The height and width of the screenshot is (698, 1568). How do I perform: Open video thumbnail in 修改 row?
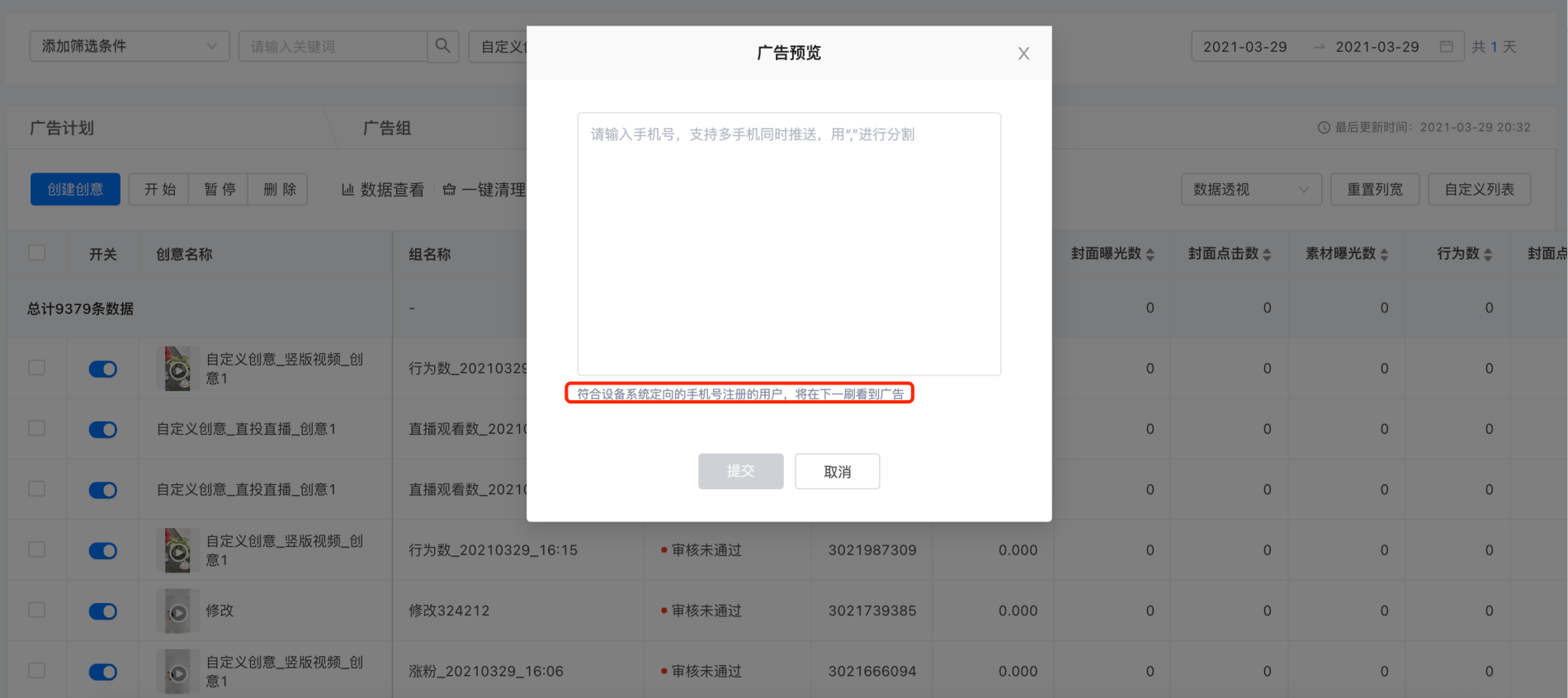pyautogui.click(x=177, y=611)
